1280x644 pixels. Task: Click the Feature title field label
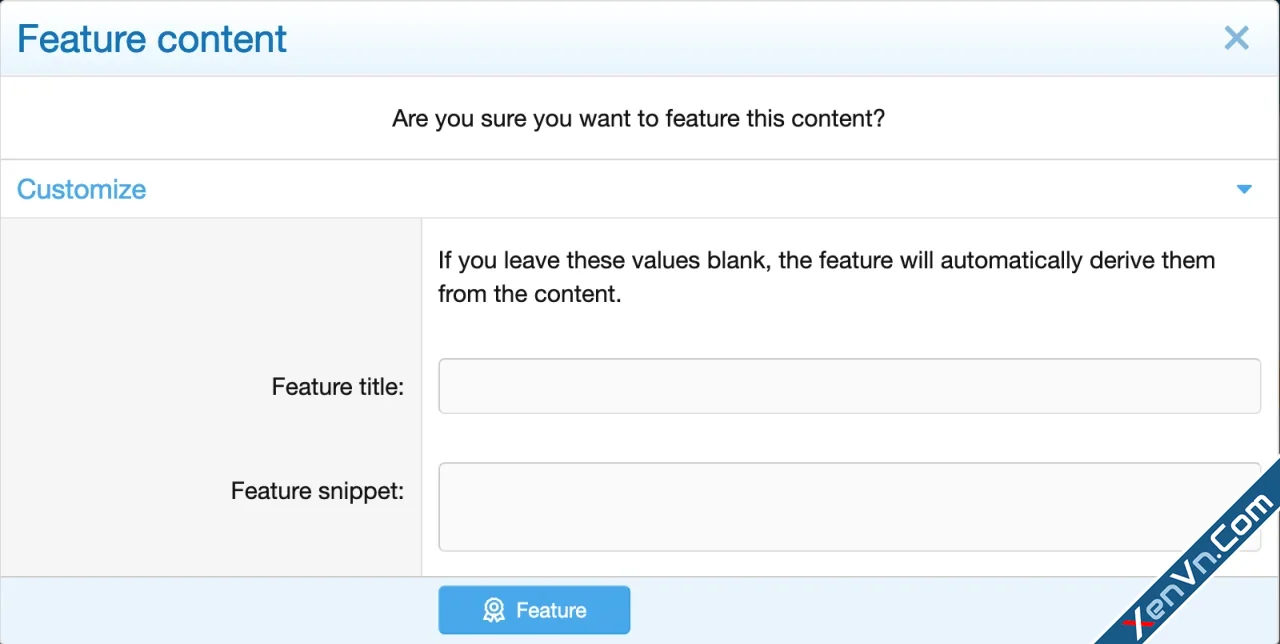[x=337, y=386]
